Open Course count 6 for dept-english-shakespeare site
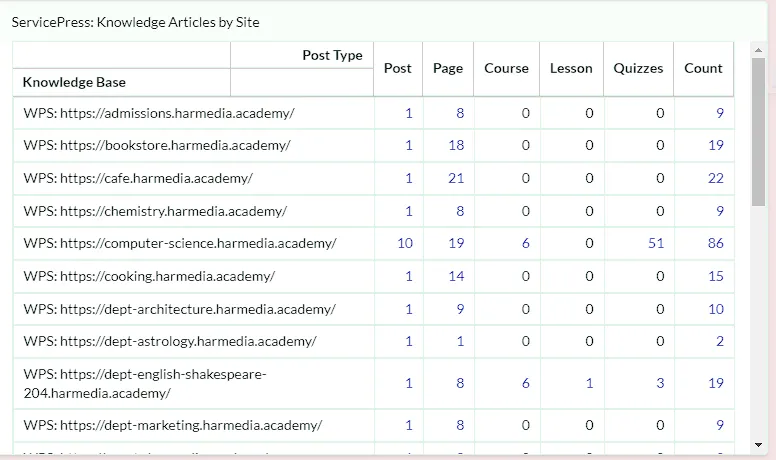776x460 pixels. [x=526, y=383]
